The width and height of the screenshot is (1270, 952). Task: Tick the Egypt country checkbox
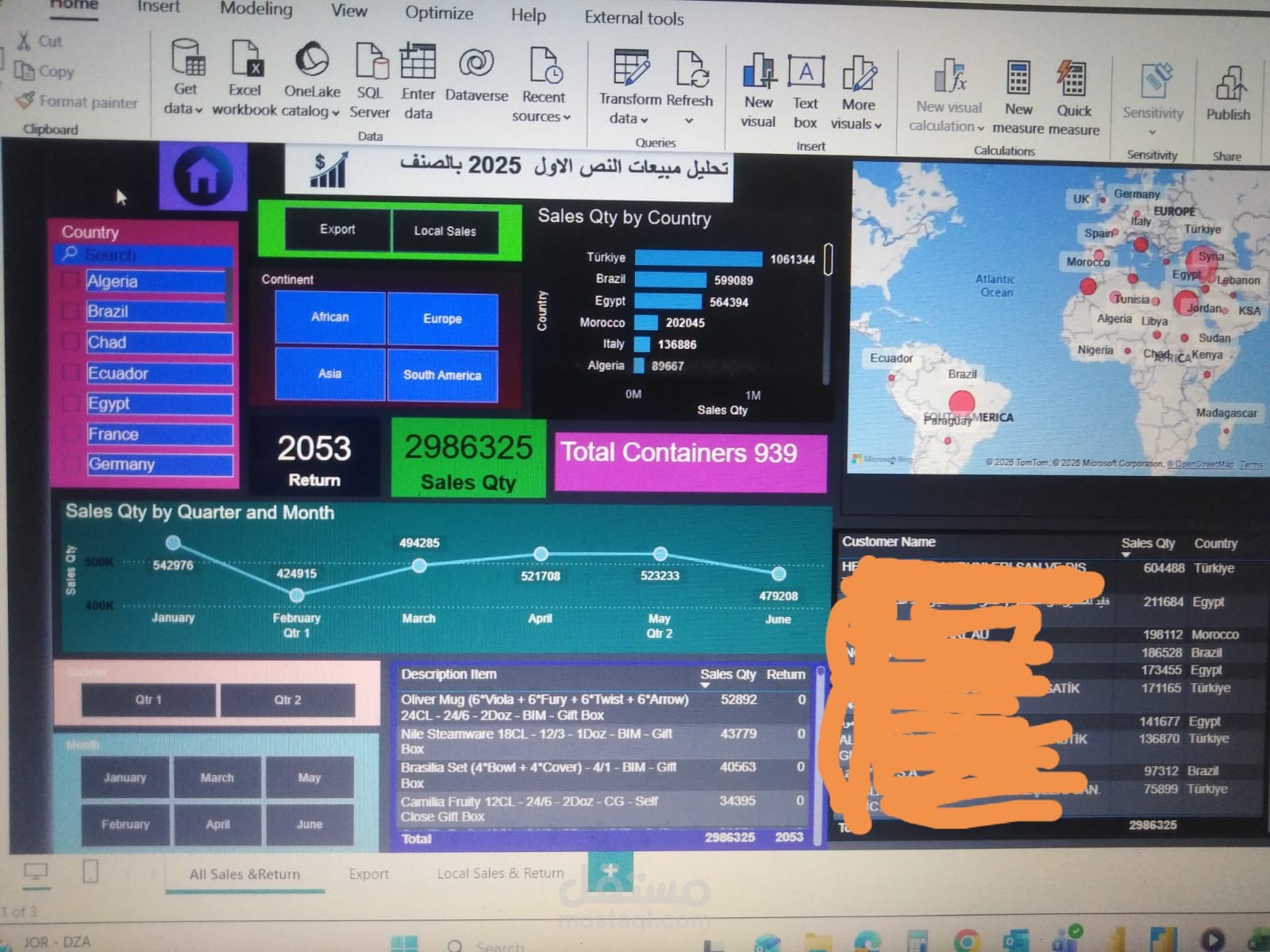point(71,403)
